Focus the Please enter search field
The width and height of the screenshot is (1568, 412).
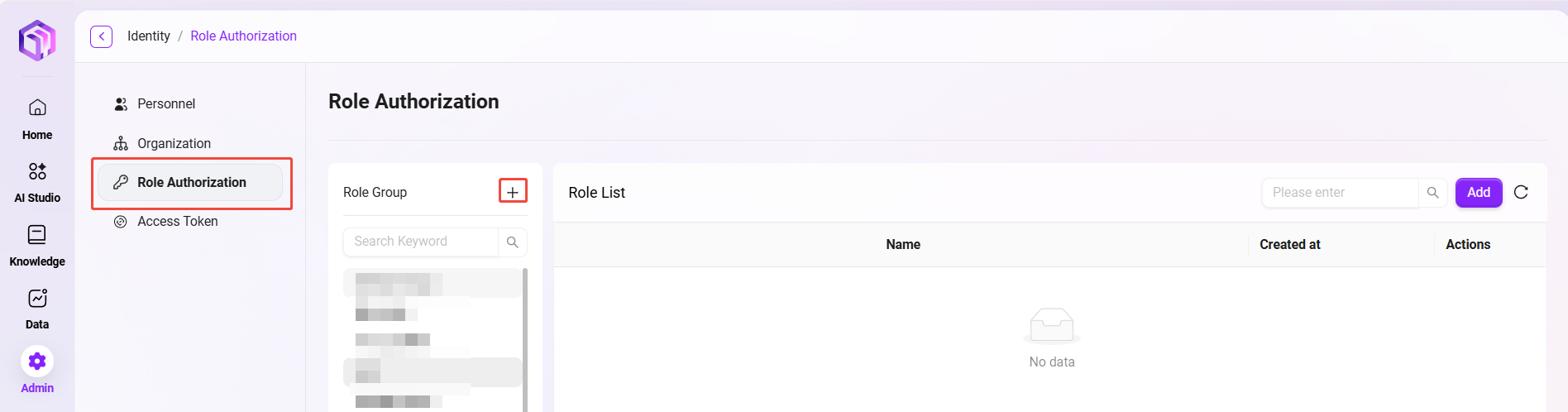click(x=1340, y=193)
